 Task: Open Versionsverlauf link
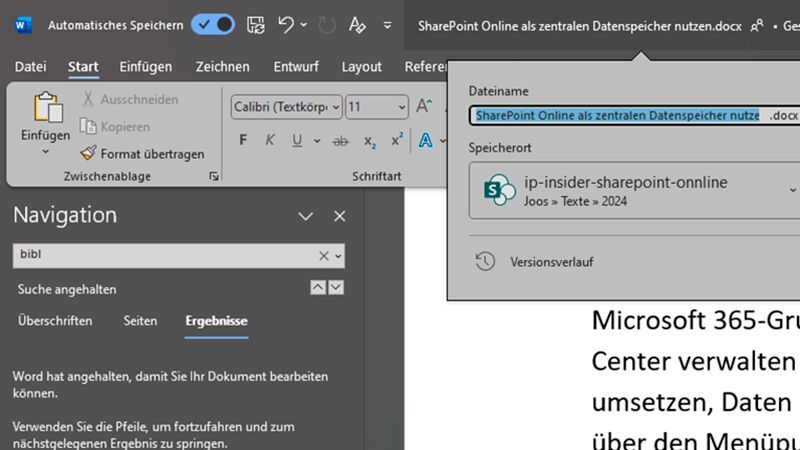point(552,262)
